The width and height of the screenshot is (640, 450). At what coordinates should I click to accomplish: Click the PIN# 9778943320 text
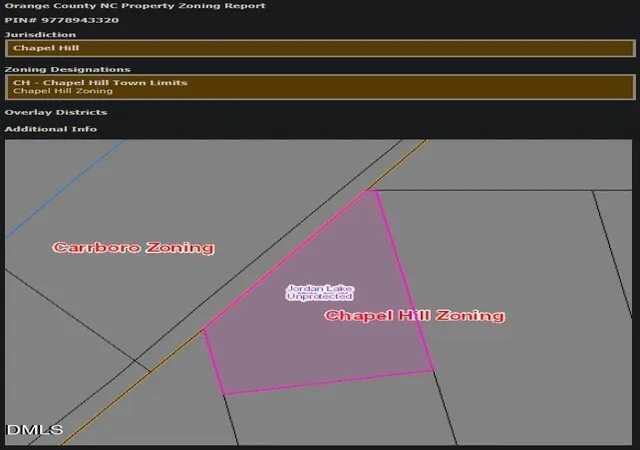click(62, 20)
